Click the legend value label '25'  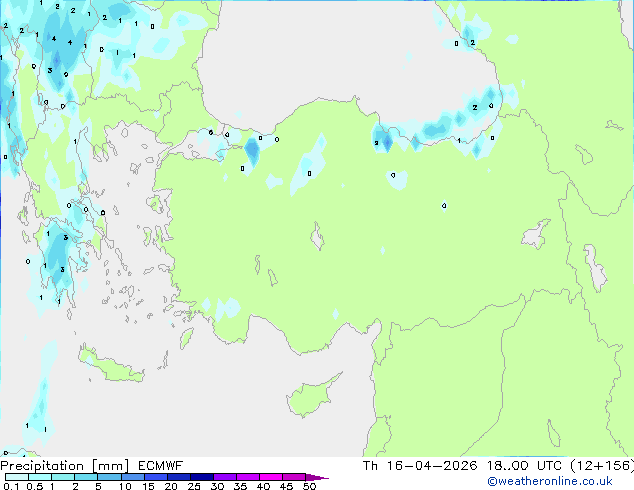click(x=194, y=486)
